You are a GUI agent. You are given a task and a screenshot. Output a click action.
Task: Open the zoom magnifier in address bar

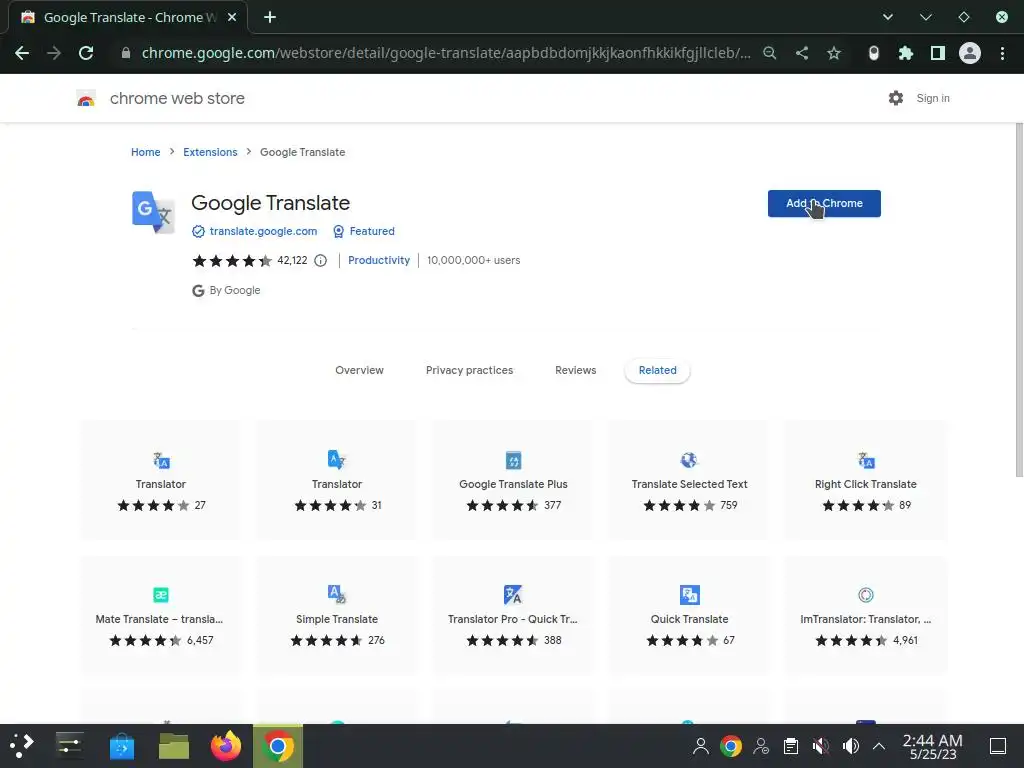click(769, 53)
